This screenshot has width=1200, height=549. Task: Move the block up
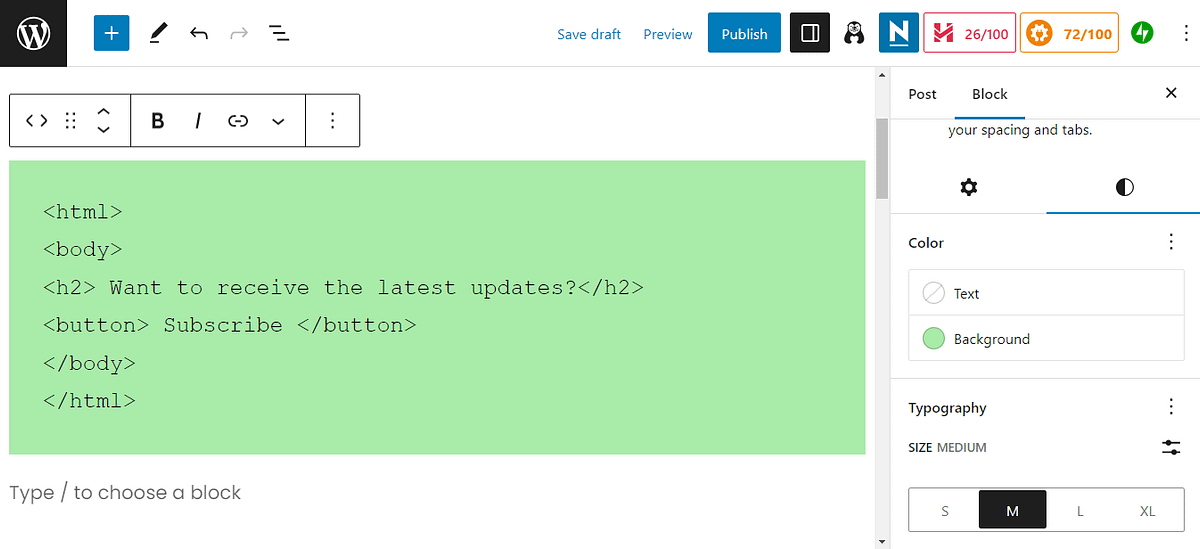click(x=103, y=110)
